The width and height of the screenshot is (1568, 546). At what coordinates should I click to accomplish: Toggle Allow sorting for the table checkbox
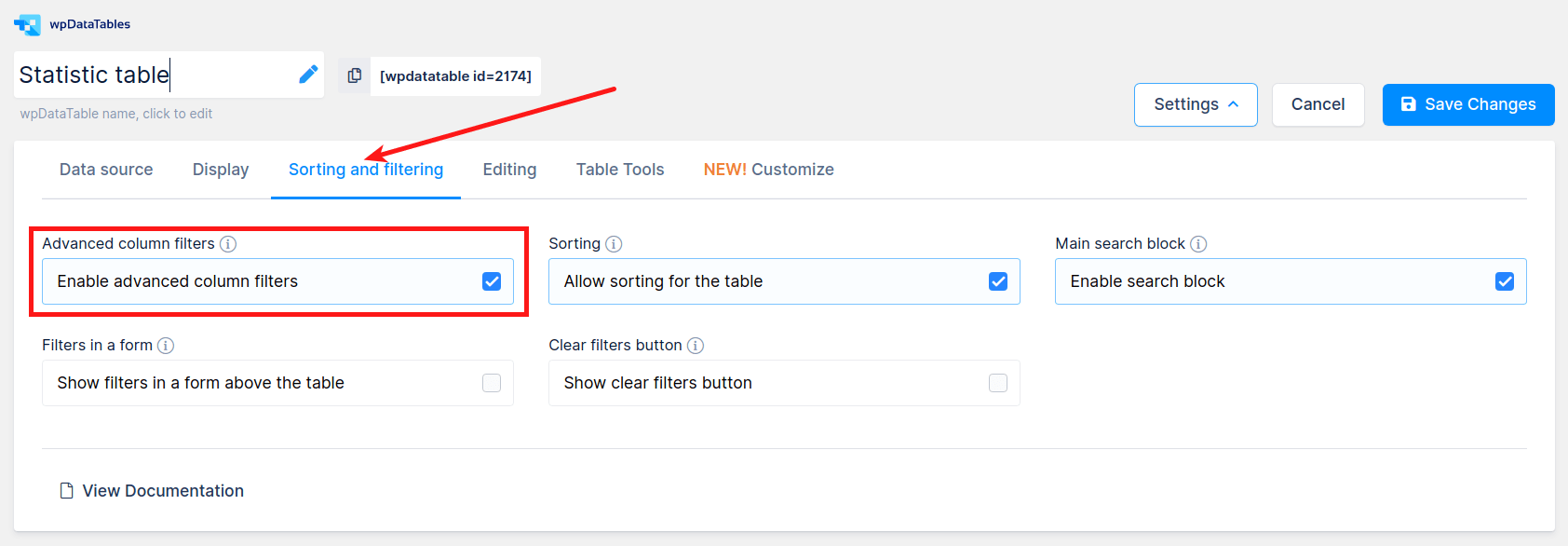pyautogui.click(x=998, y=281)
